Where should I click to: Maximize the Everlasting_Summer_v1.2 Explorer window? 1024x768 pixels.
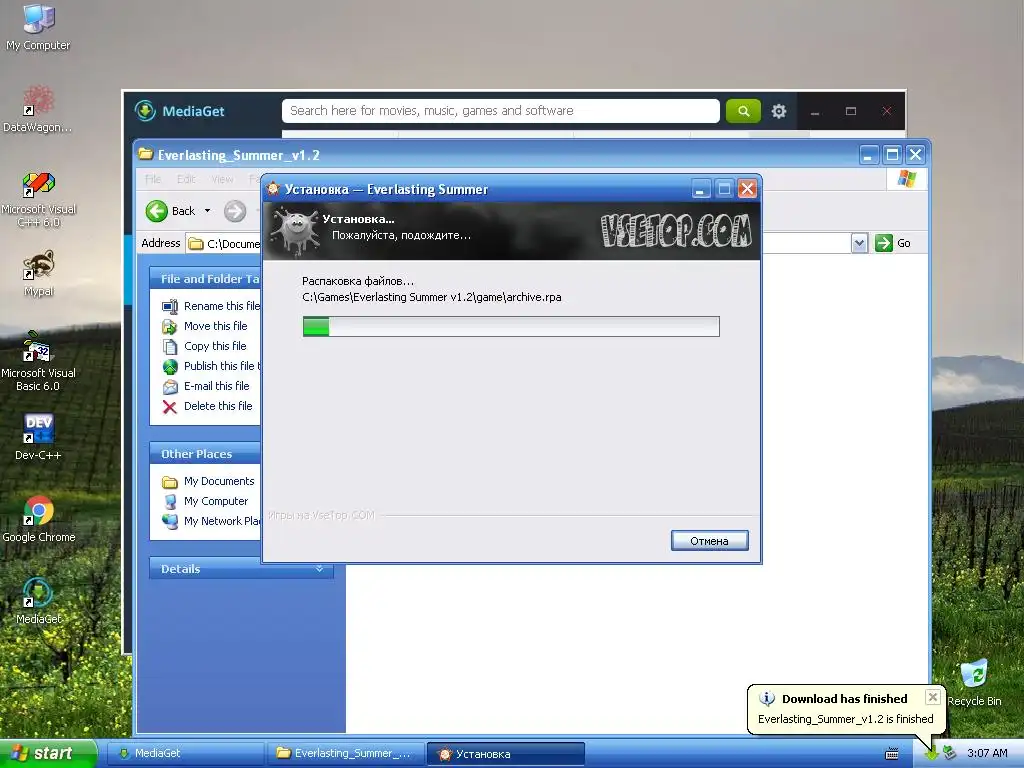coord(892,155)
